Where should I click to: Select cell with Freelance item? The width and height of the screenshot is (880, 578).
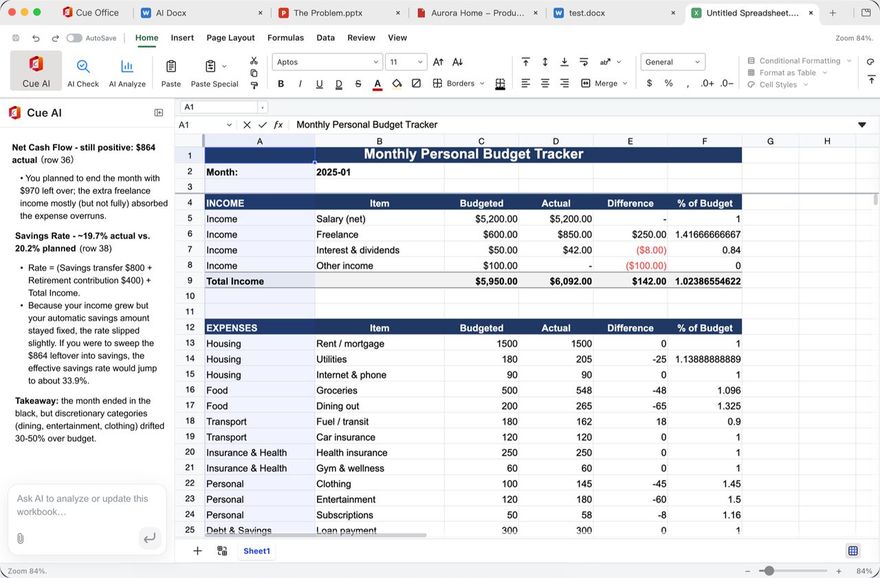click(379, 235)
